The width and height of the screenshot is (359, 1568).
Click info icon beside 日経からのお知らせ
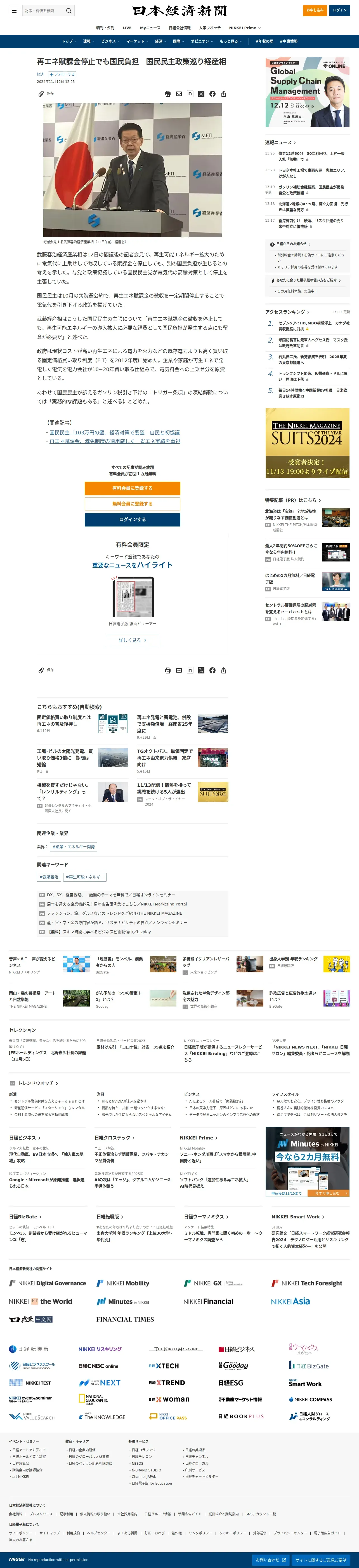click(272, 244)
